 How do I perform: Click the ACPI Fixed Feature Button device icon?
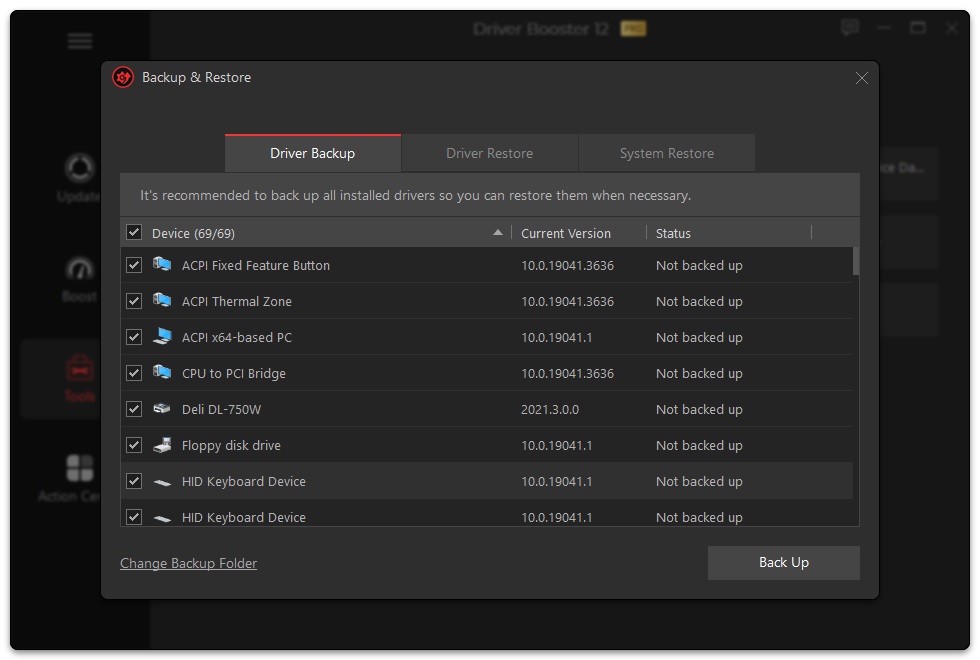click(162, 264)
